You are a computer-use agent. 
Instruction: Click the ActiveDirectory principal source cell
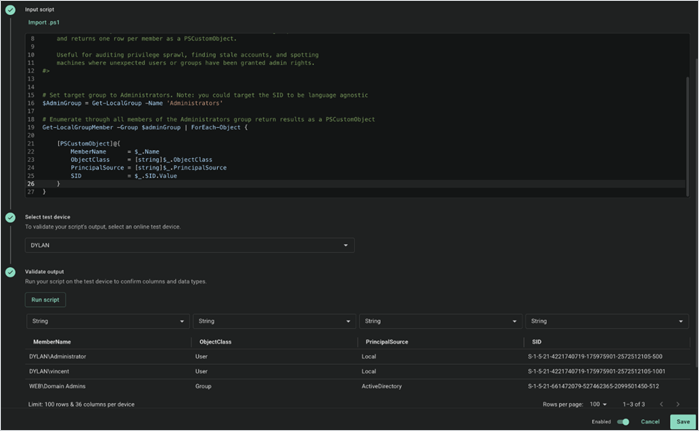(382, 386)
